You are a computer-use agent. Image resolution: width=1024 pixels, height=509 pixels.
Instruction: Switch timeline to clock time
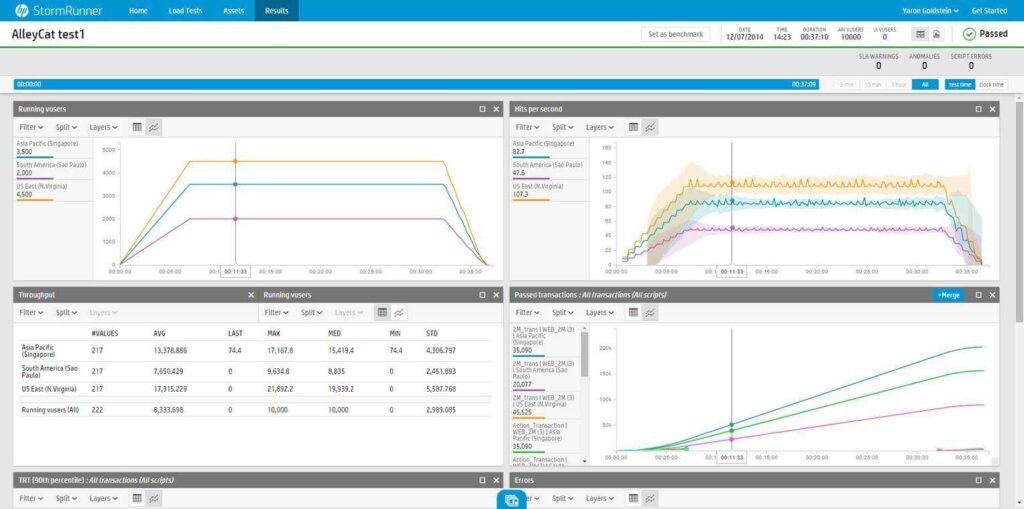991,84
